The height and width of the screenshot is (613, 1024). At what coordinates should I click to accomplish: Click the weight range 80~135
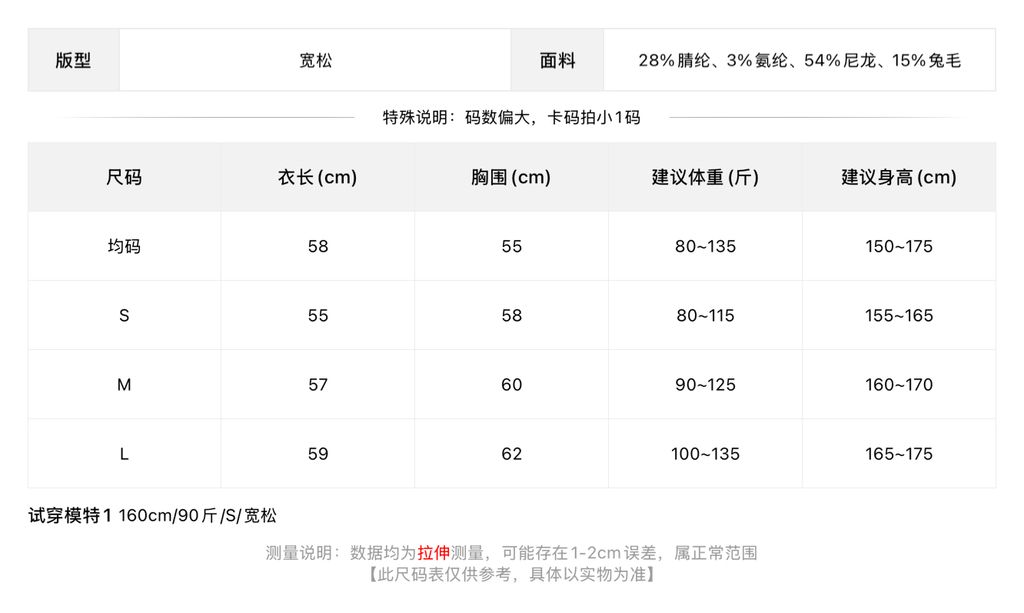(x=705, y=246)
